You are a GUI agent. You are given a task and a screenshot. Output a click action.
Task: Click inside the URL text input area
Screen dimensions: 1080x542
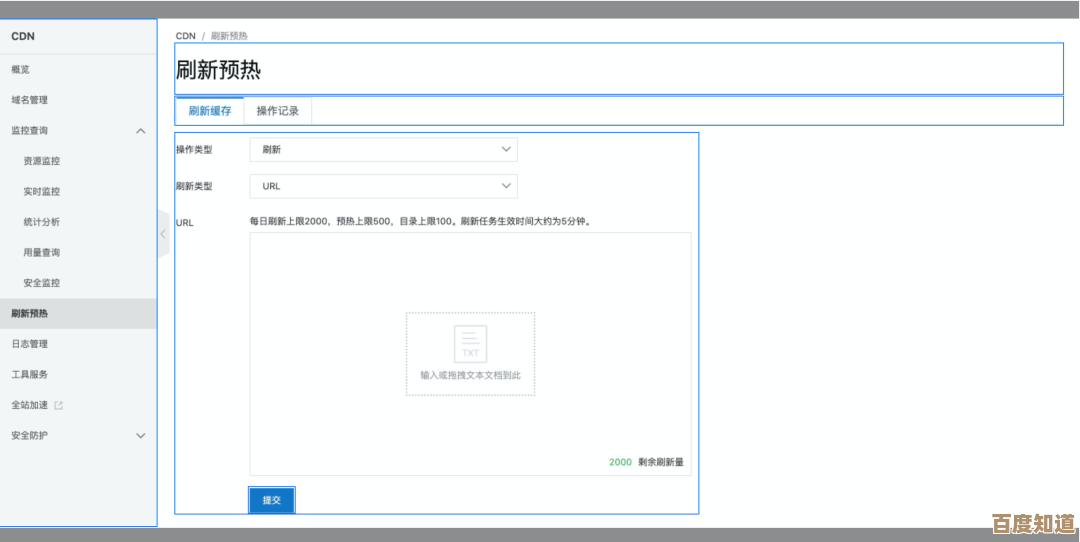pos(470,270)
